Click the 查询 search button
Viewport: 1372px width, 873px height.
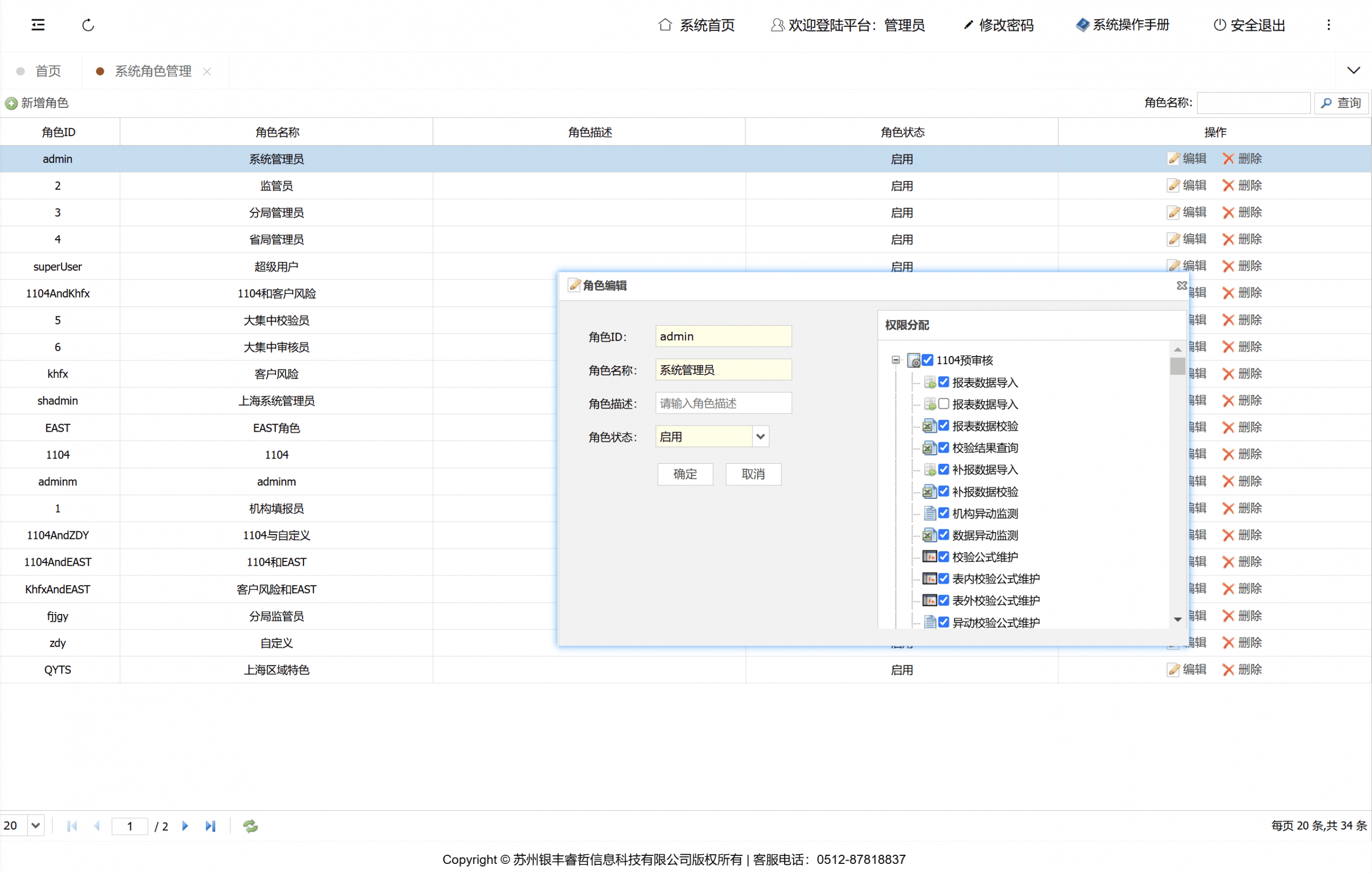click(1341, 103)
